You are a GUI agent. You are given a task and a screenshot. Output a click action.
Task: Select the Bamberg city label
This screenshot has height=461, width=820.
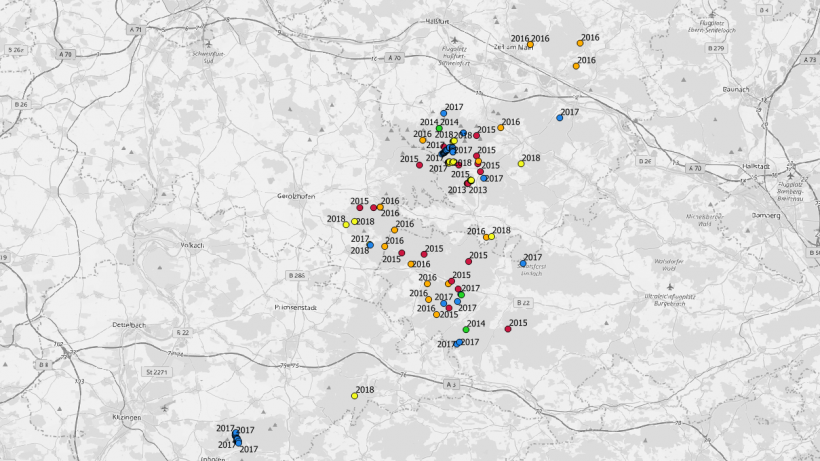(x=766, y=215)
